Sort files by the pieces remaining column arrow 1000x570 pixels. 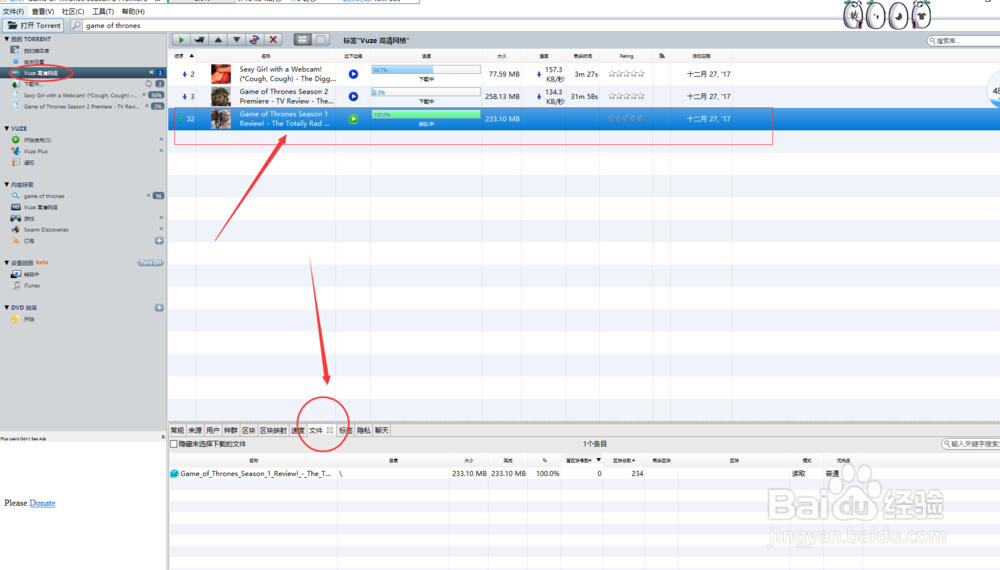click(x=598, y=460)
